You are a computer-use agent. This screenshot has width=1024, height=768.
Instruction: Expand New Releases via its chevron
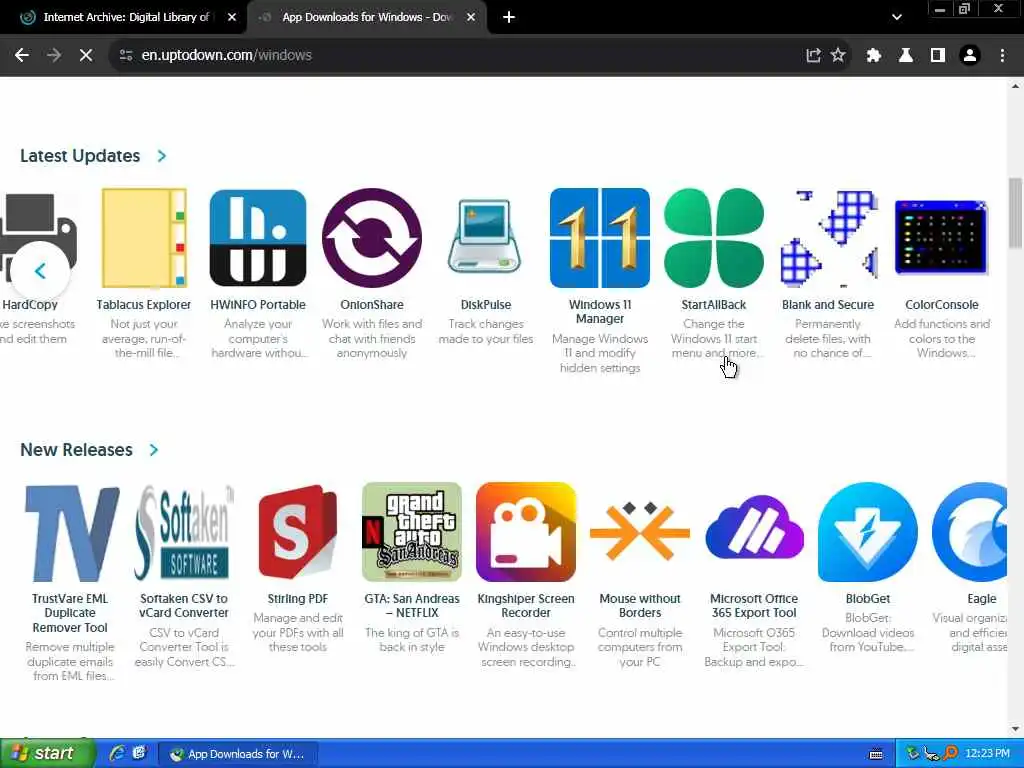(x=153, y=450)
